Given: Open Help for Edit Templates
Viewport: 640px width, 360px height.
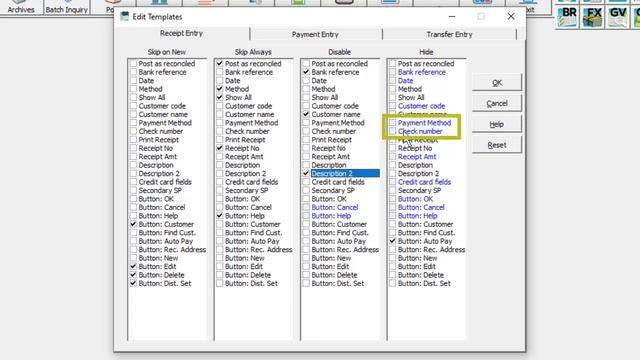Looking at the screenshot, I should pos(497,124).
